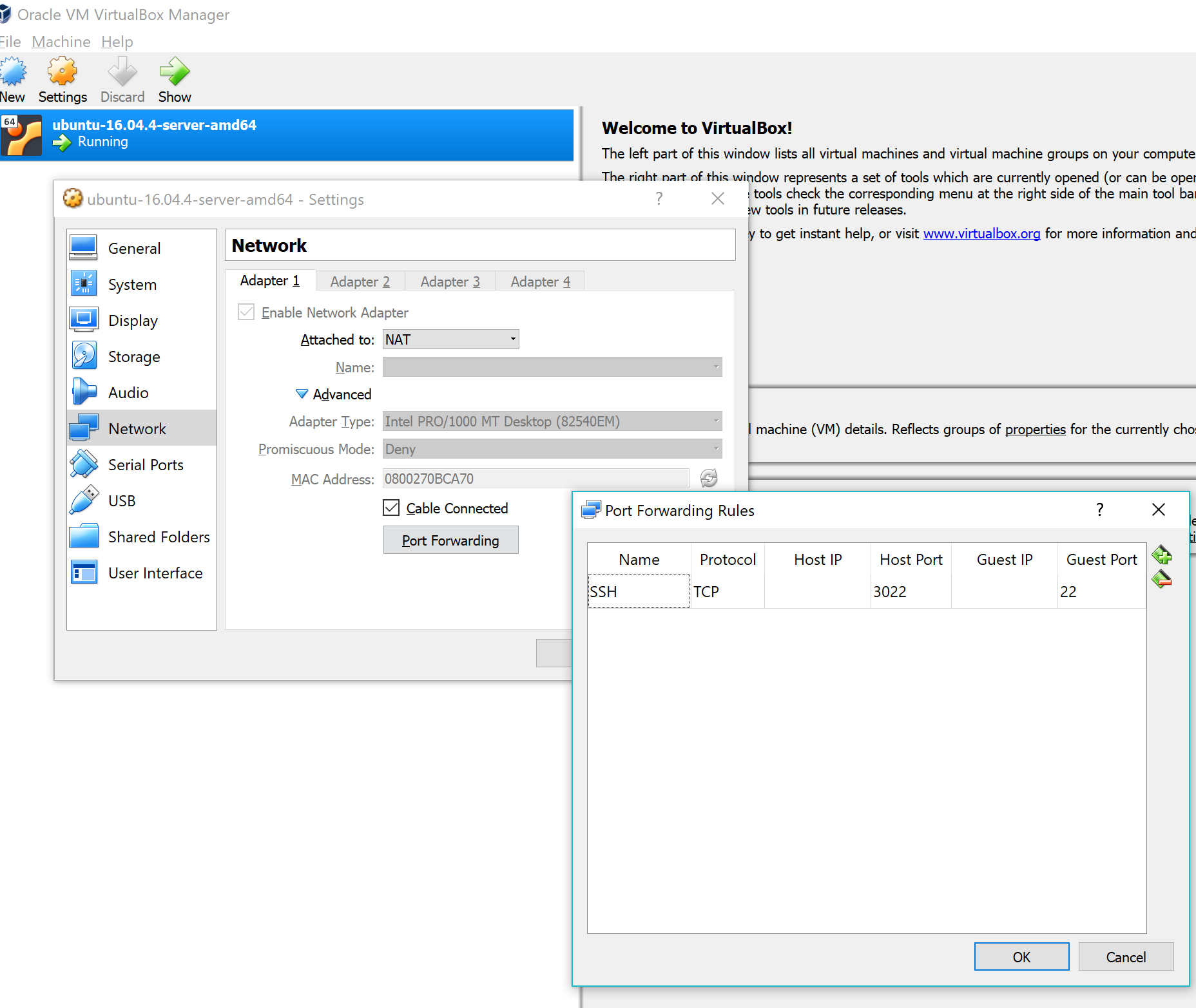Regenerate the MAC address
The image size is (1196, 1008).
708,479
